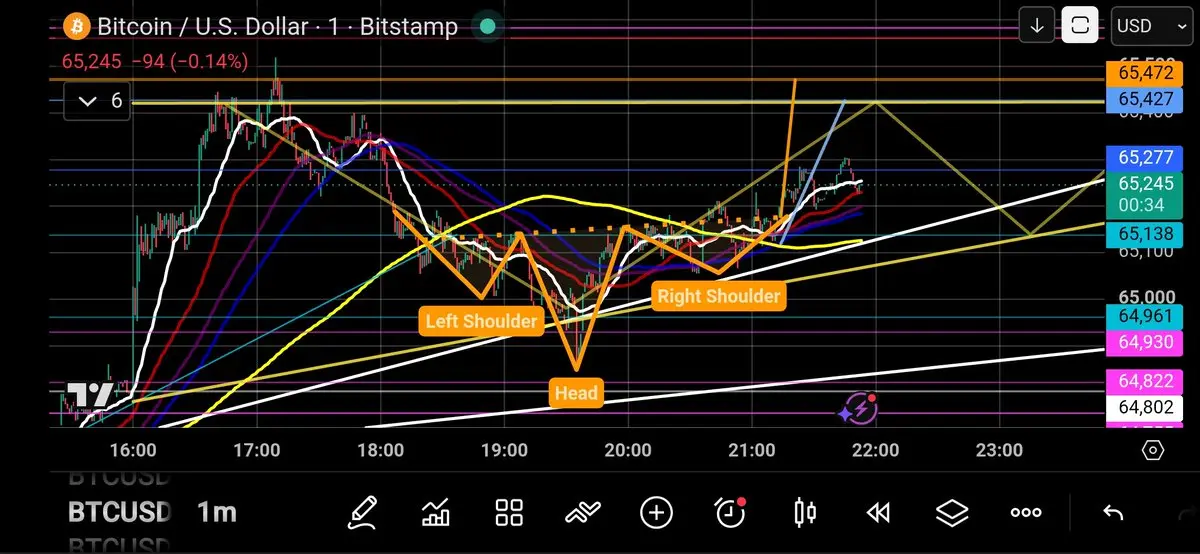The image size is (1200, 554).
Task: Select the Head label
Action: tap(576, 393)
